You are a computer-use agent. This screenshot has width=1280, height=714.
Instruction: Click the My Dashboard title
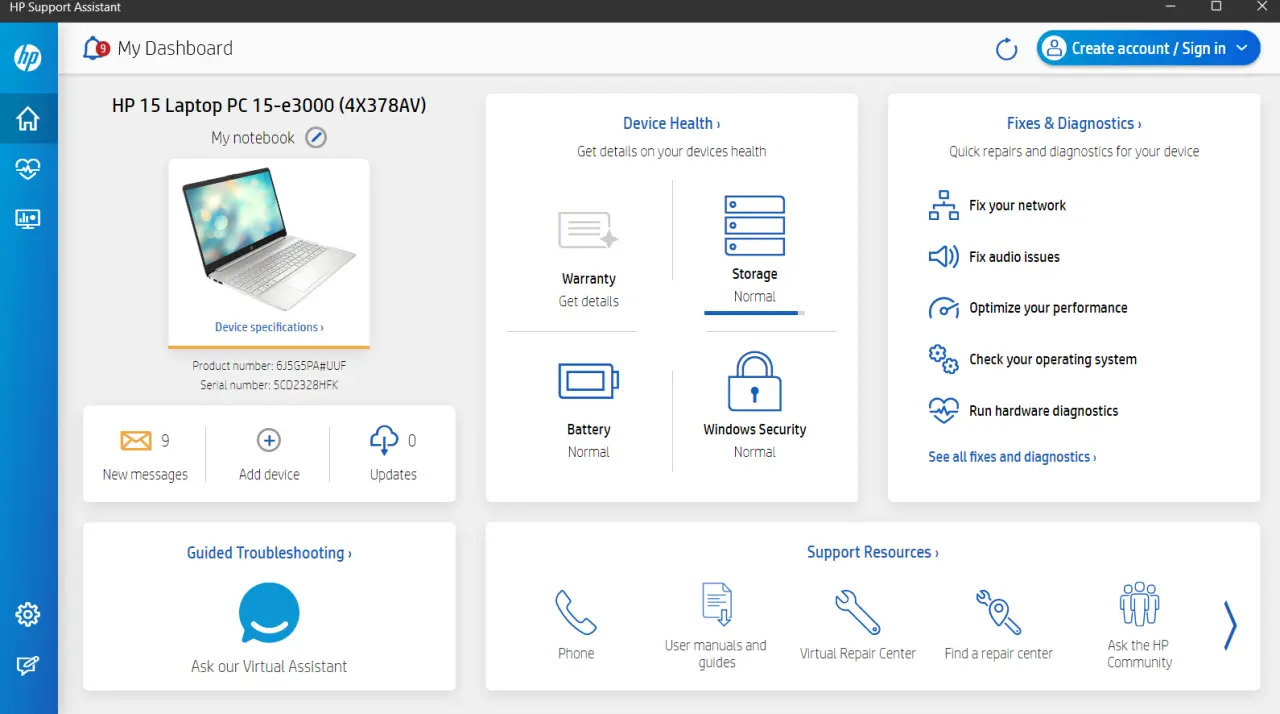coord(175,48)
